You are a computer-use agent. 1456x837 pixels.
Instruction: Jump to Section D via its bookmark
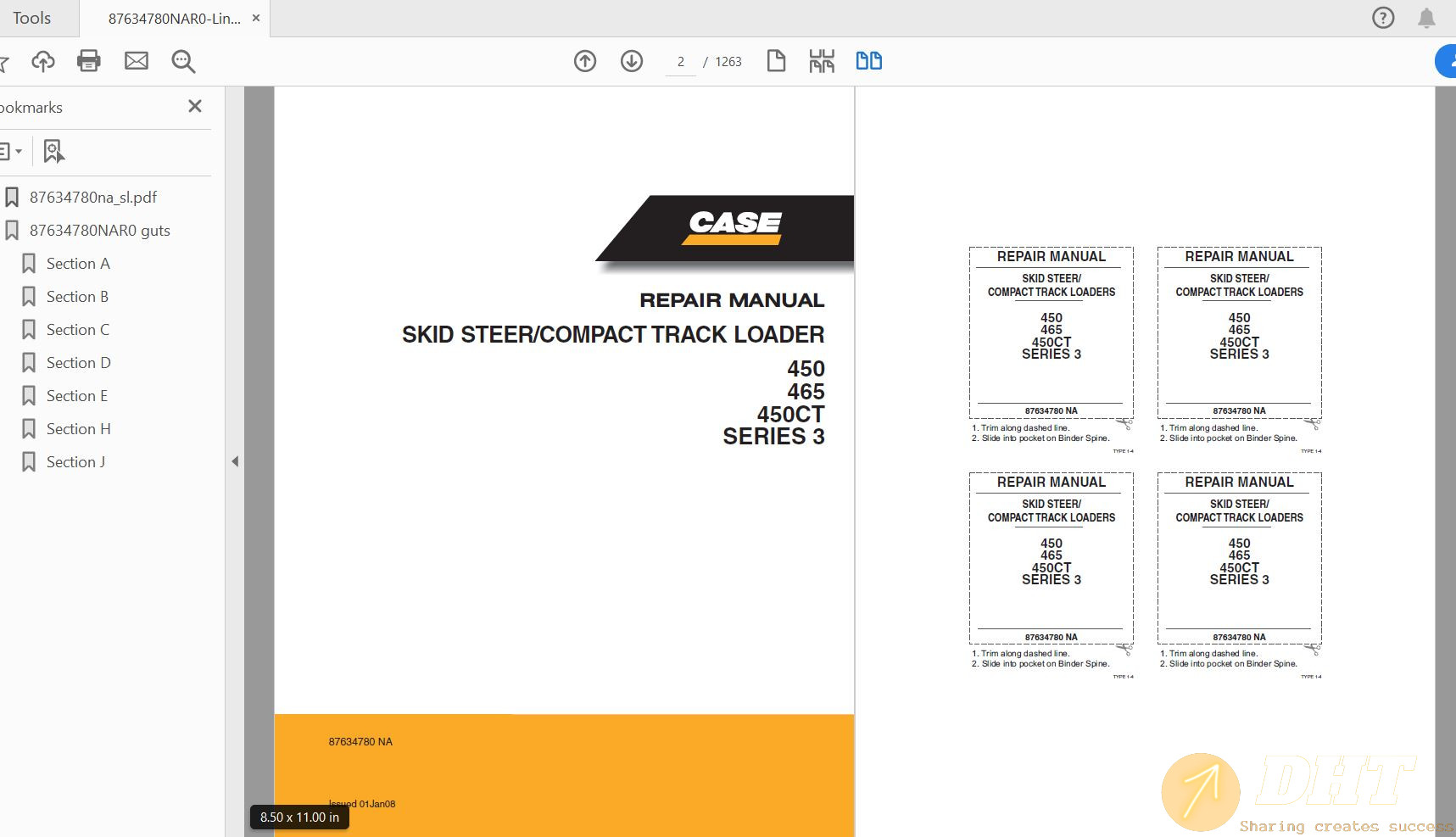[x=78, y=362]
